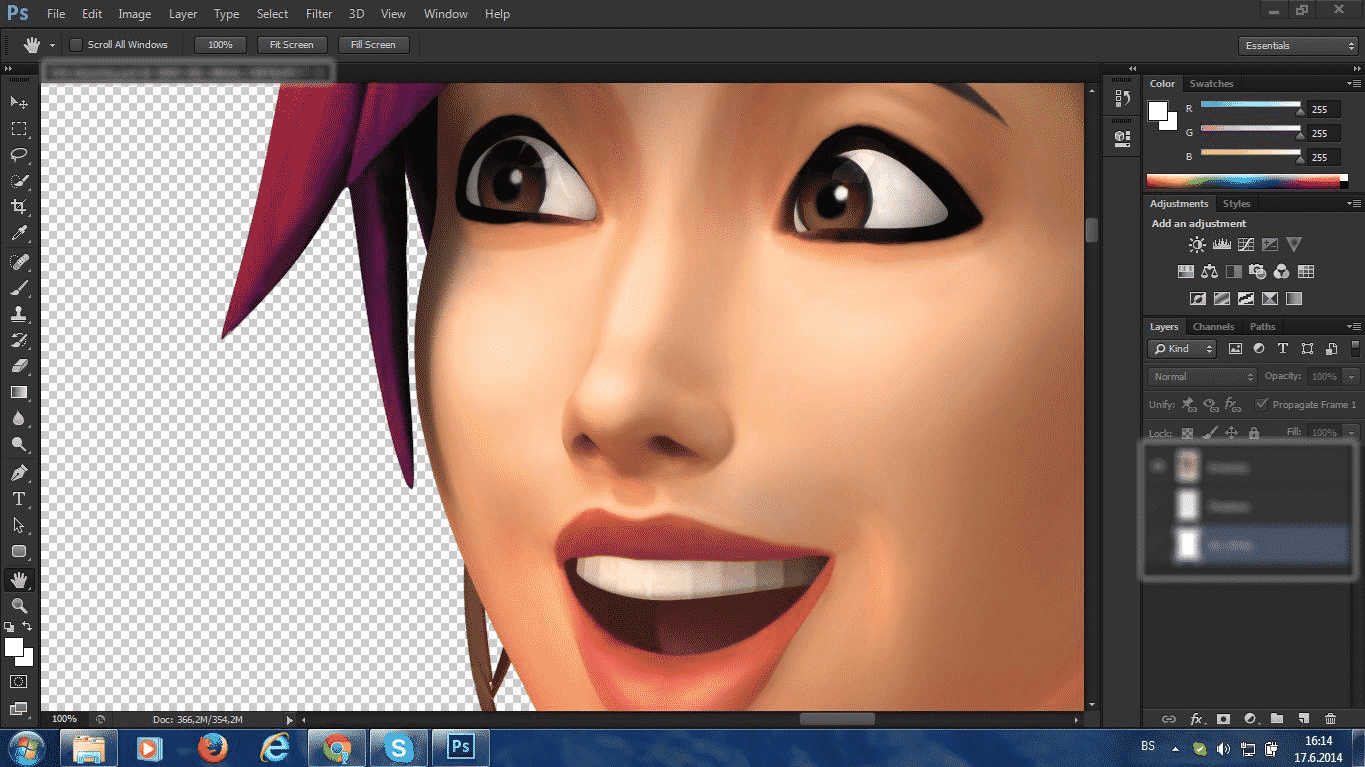Select the Lasso tool
This screenshot has width=1365, height=767.
19,155
